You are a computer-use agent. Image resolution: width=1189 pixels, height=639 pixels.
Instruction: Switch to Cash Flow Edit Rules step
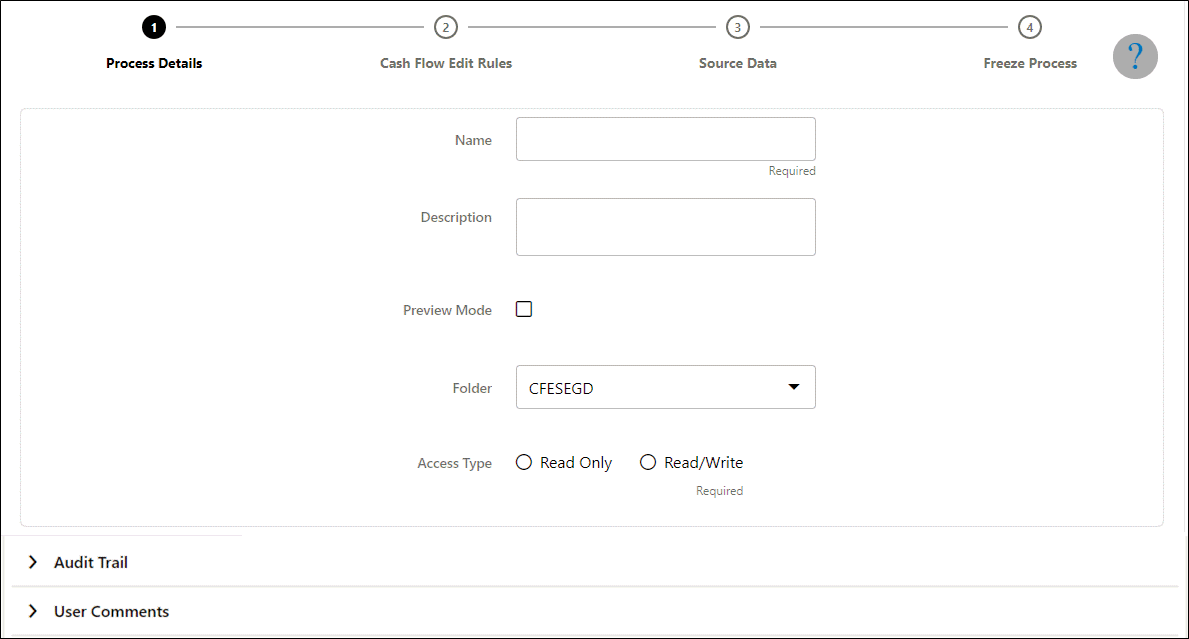tap(446, 64)
